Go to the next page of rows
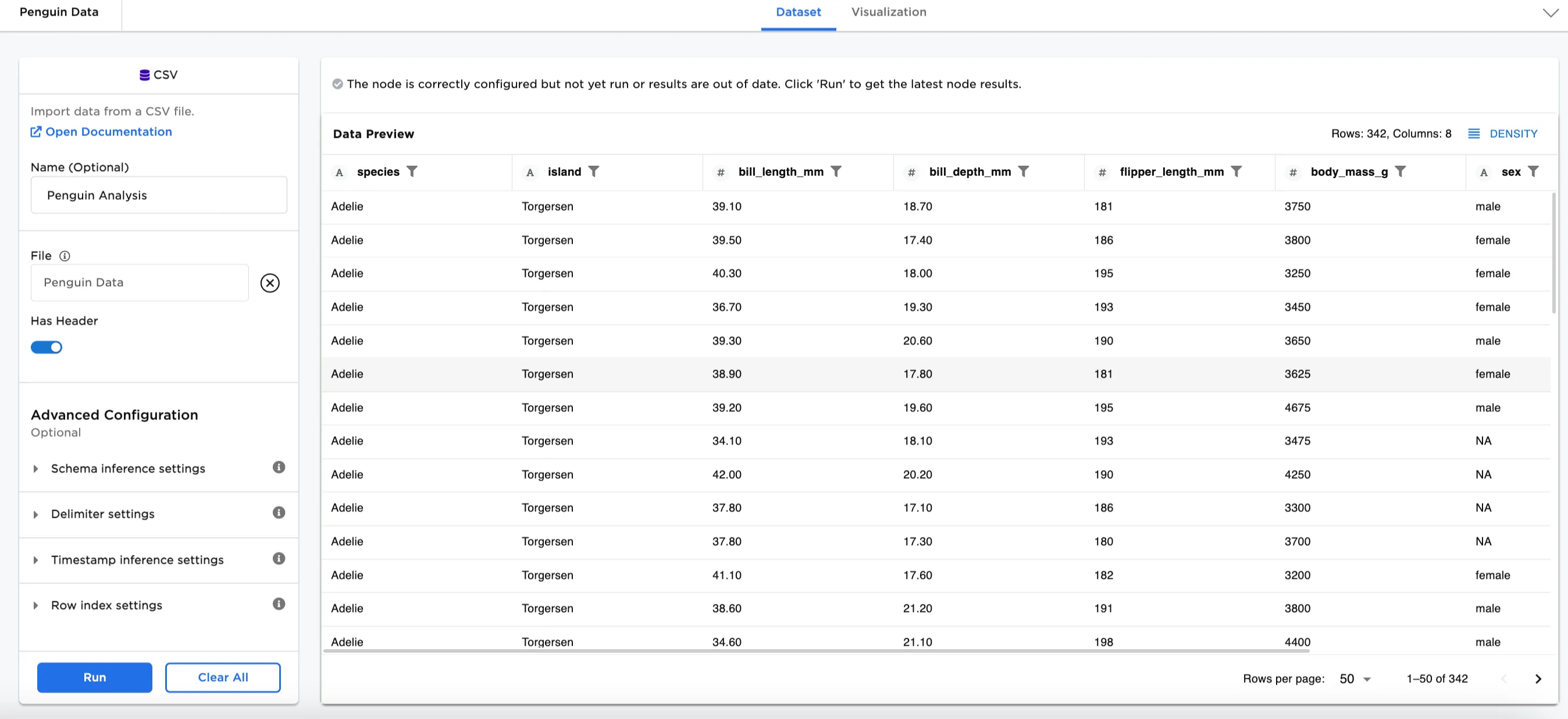Screen dimensions: 1568x719 pyautogui.click(x=1538, y=678)
